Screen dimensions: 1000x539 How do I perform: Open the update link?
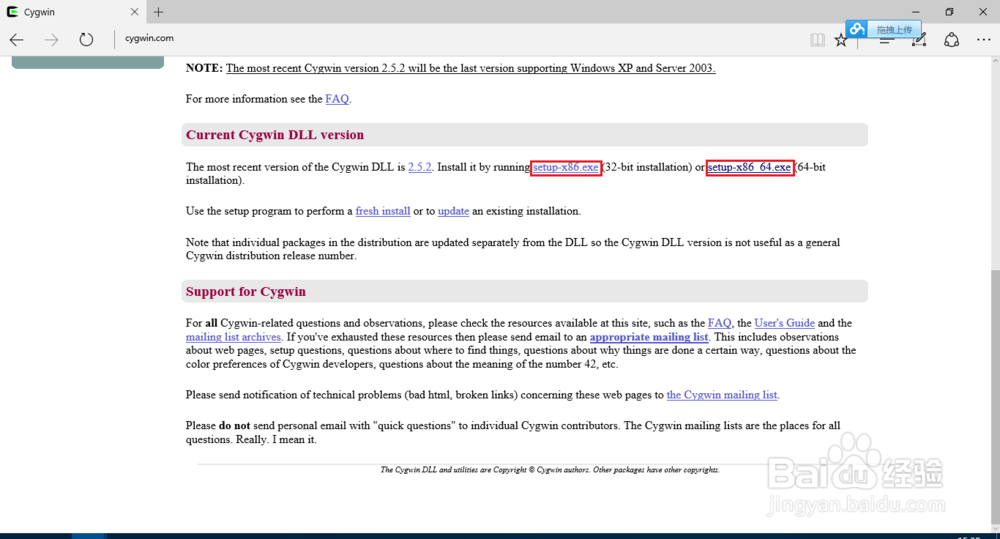453,211
